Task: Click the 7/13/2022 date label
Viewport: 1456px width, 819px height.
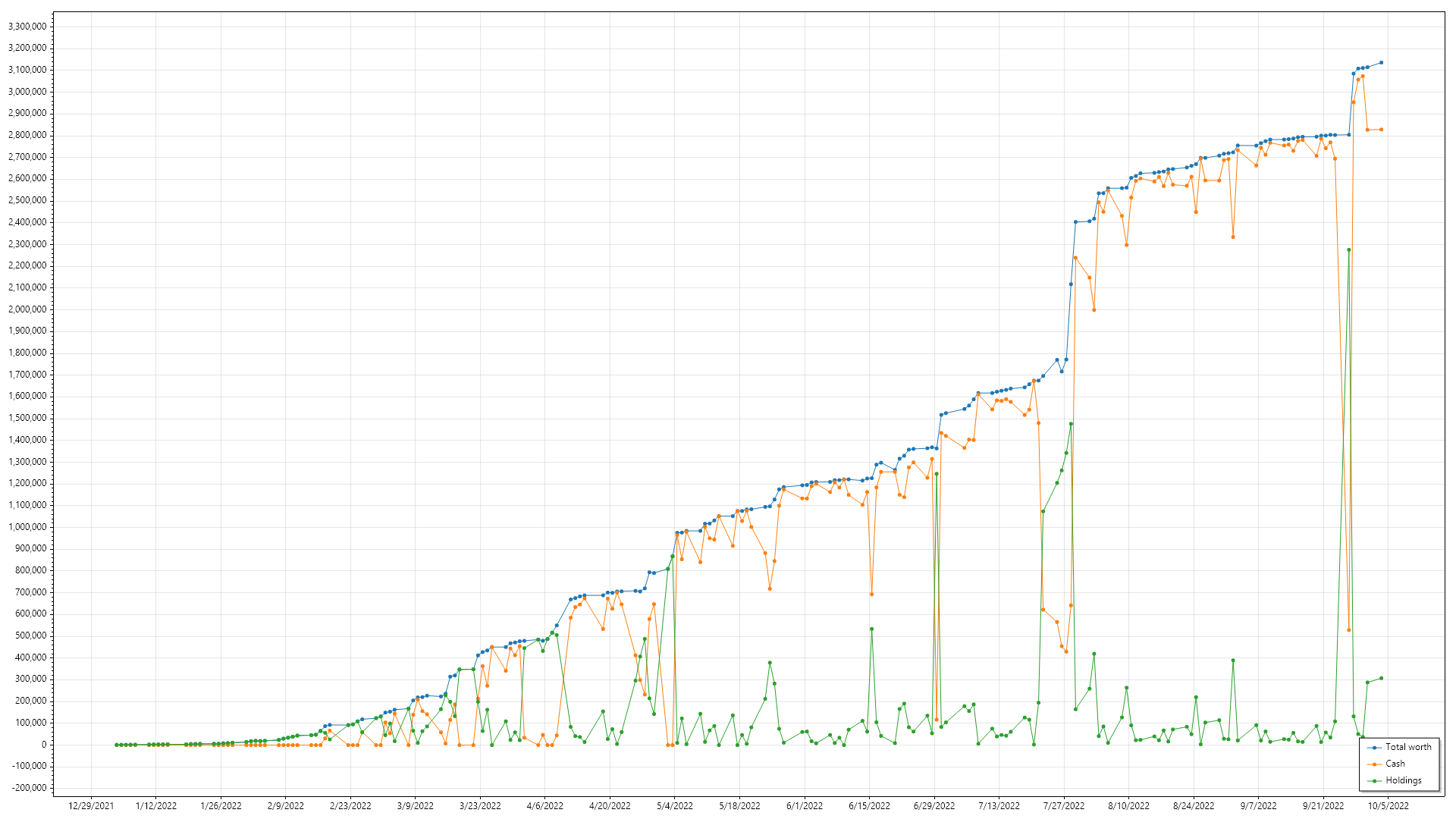Action: (999, 806)
